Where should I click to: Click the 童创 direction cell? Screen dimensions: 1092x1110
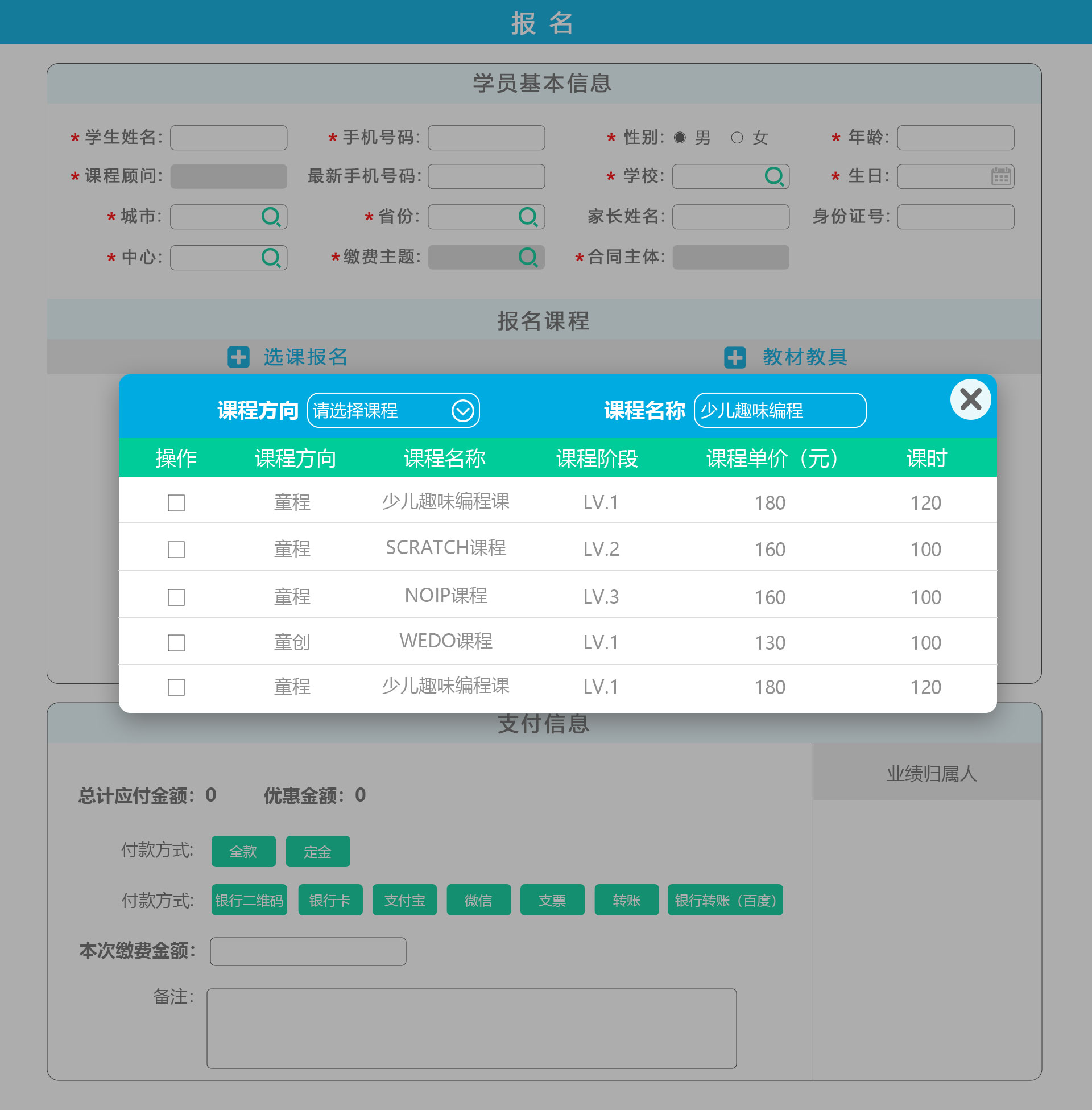pyautogui.click(x=292, y=642)
